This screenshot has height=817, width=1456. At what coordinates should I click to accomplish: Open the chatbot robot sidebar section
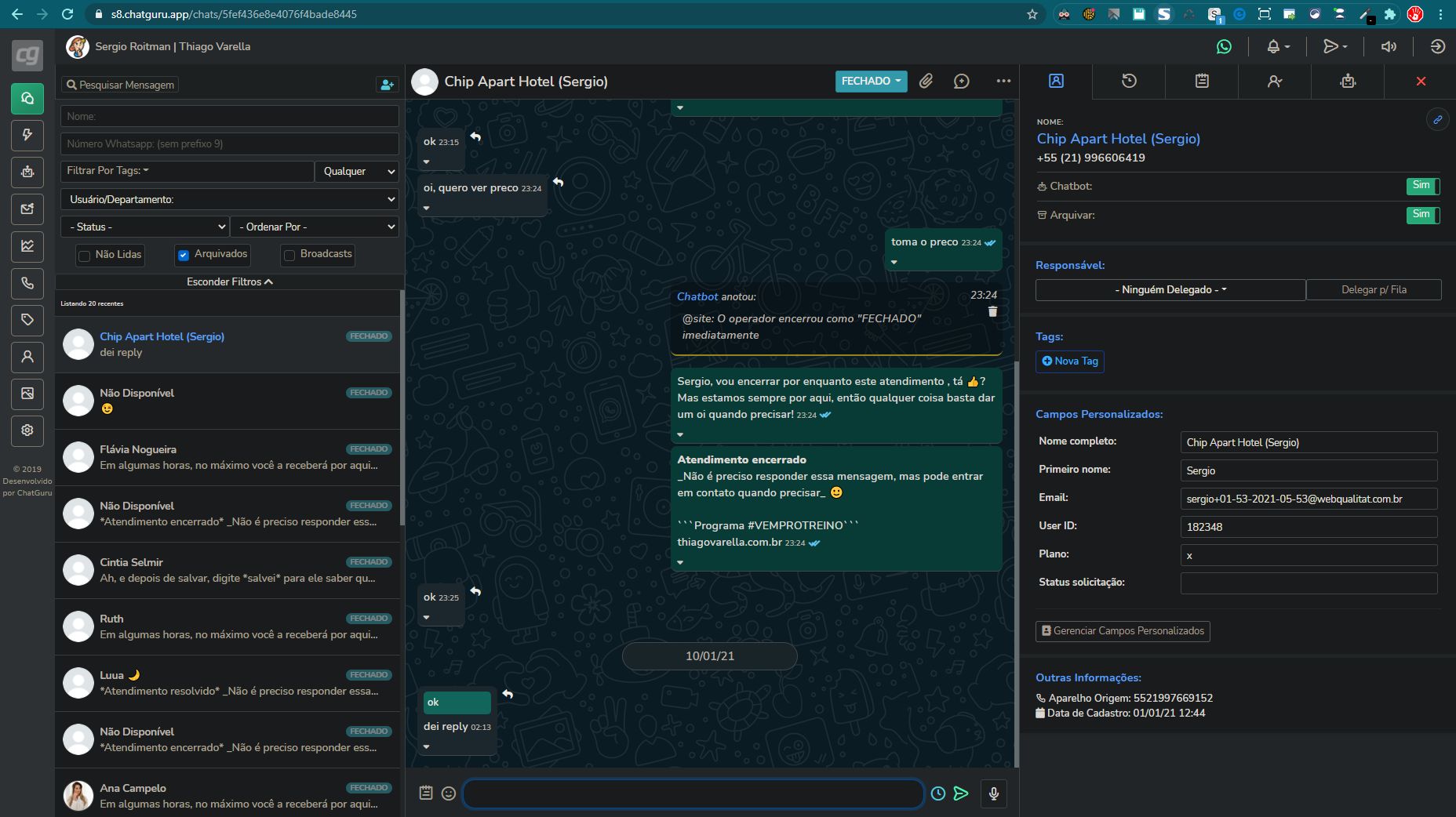(x=27, y=172)
